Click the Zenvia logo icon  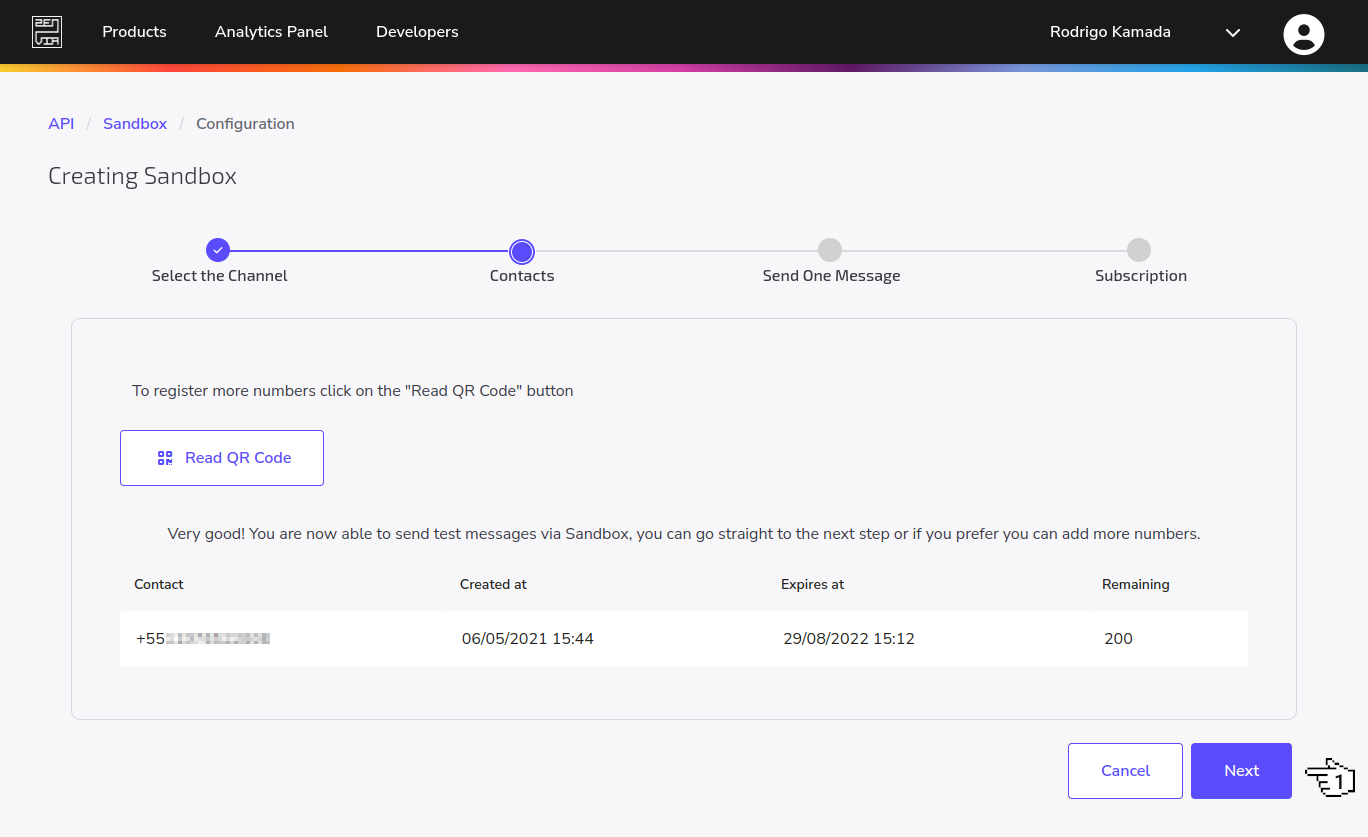point(46,31)
